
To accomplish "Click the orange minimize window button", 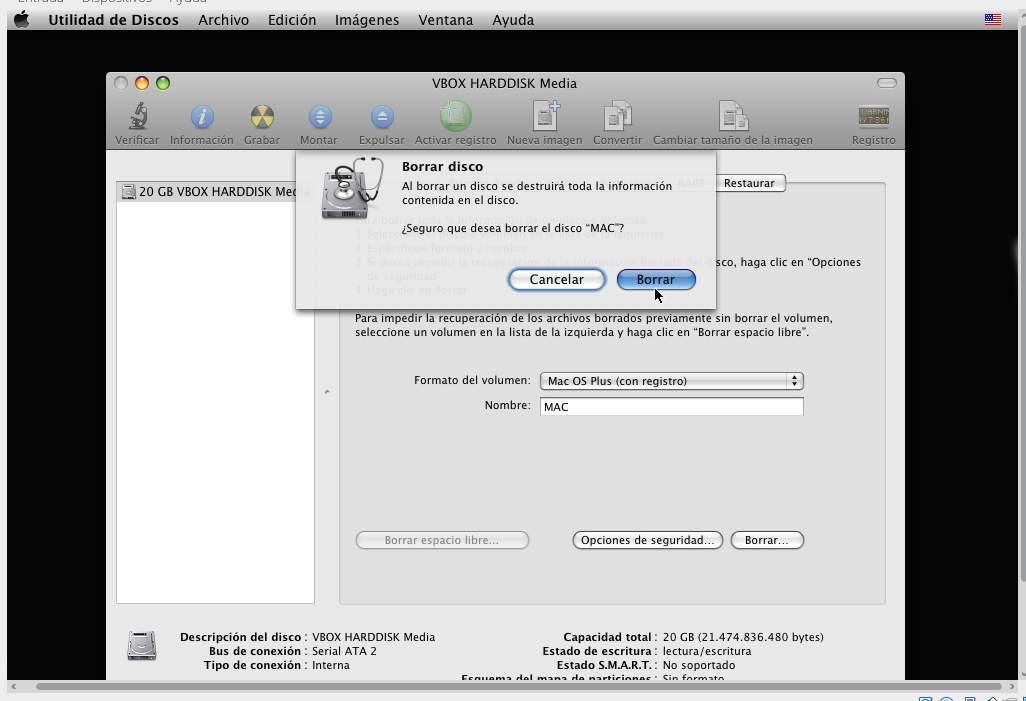I will coord(142,83).
